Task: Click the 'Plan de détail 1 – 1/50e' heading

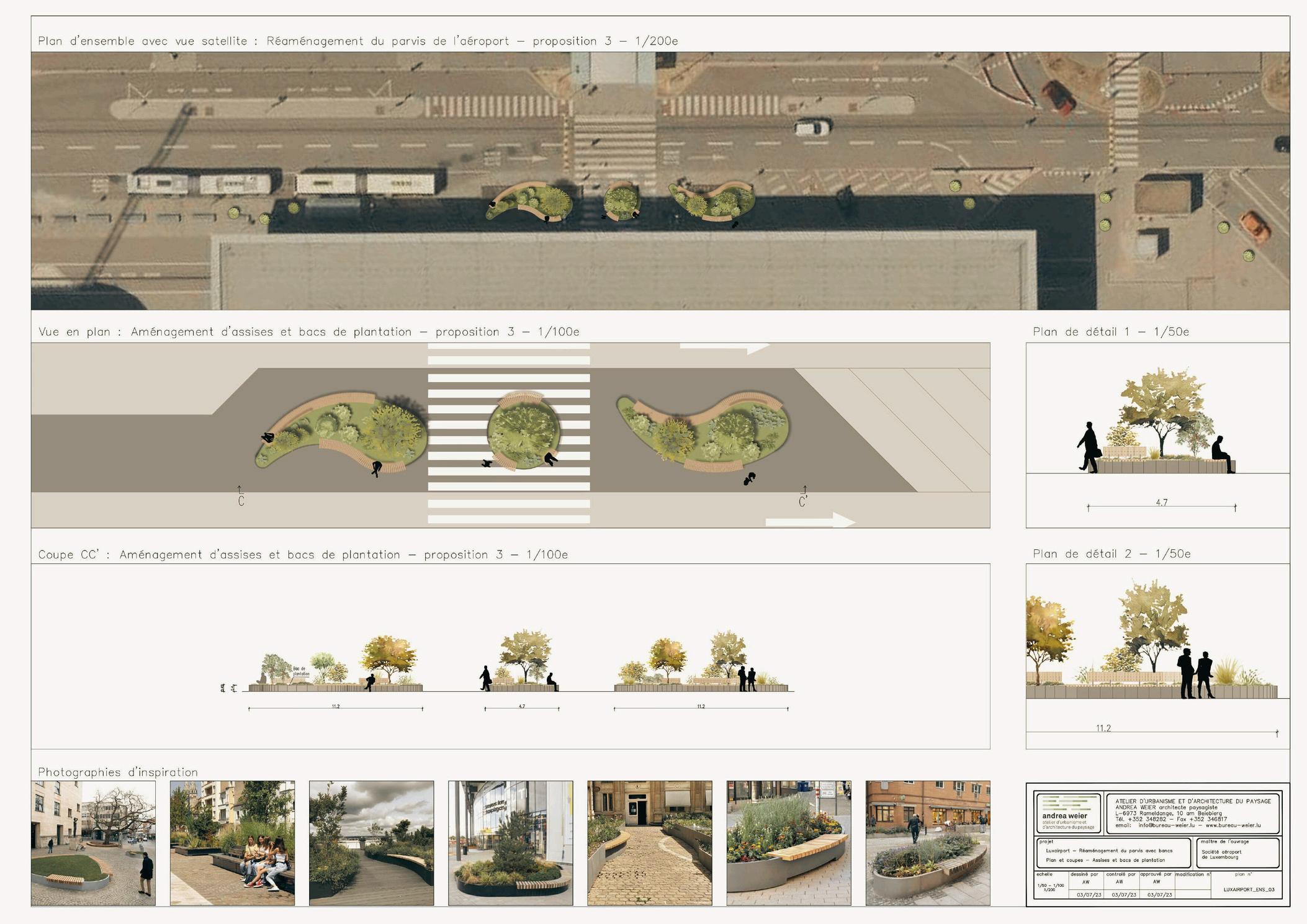Action: 1110,332
